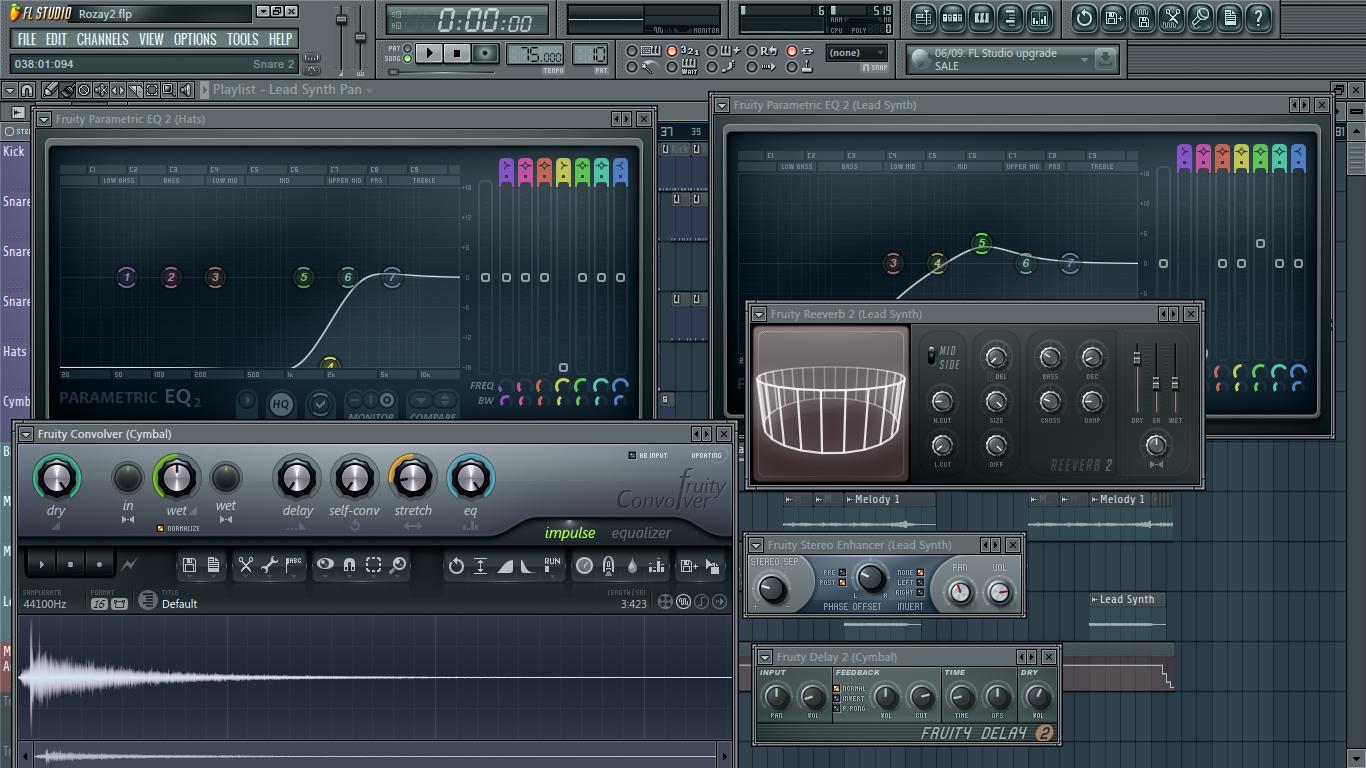This screenshot has width=1366, height=768.
Task: Click the main transport record button
Action: point(485,53)
